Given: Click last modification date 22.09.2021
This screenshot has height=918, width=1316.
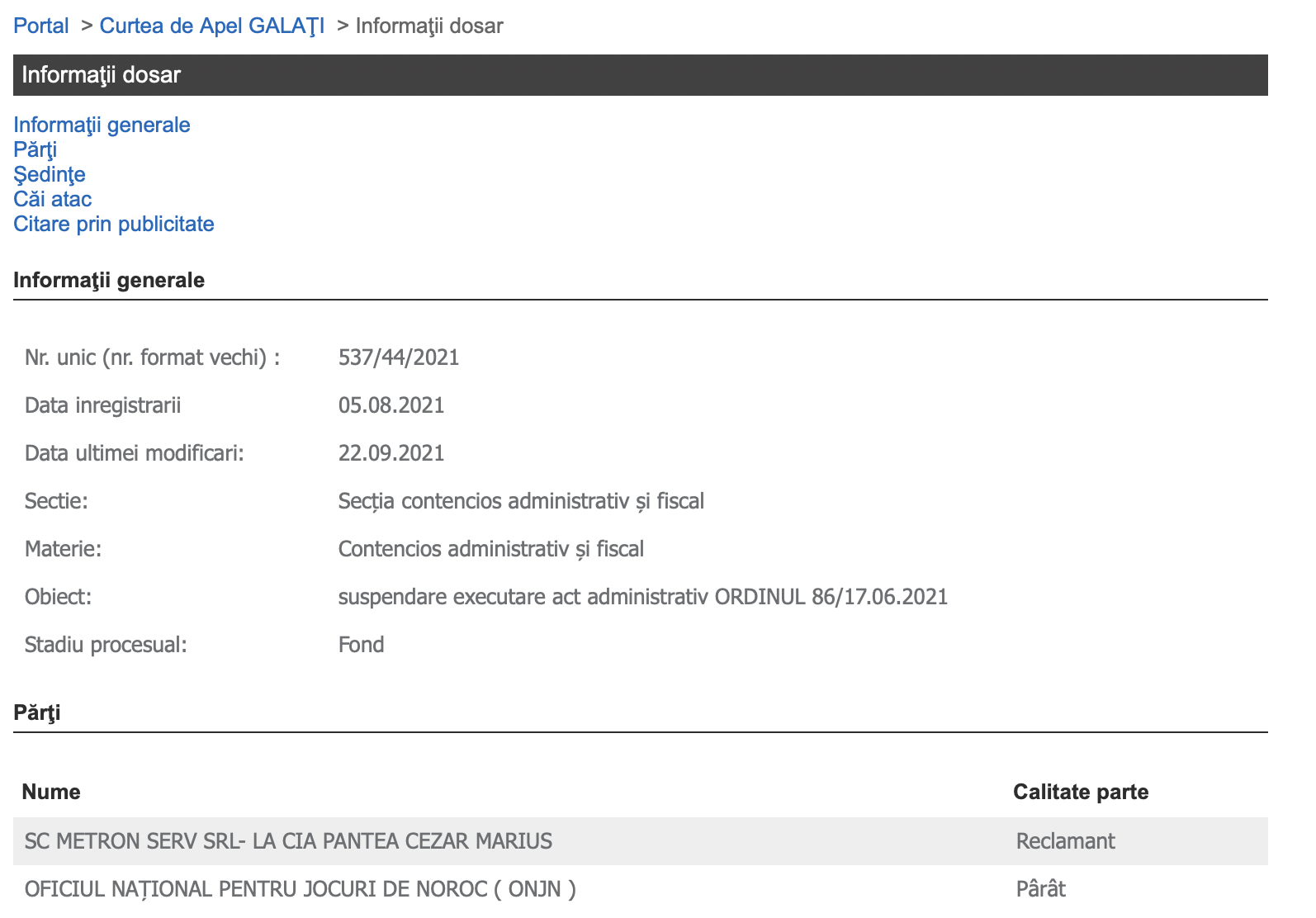Looking at the screenshot, I should coord(391,453).
